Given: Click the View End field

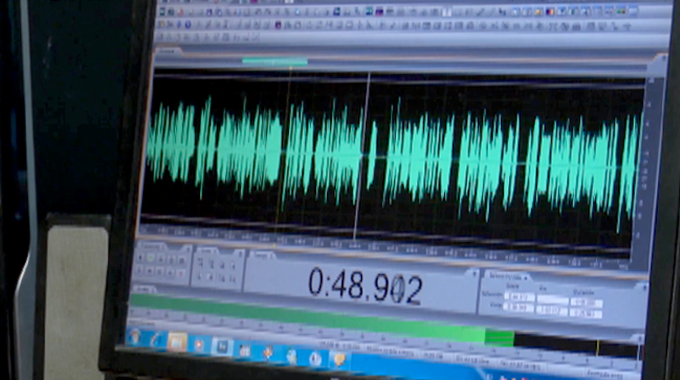Looking at the screenshot, I should click(552, 310).
